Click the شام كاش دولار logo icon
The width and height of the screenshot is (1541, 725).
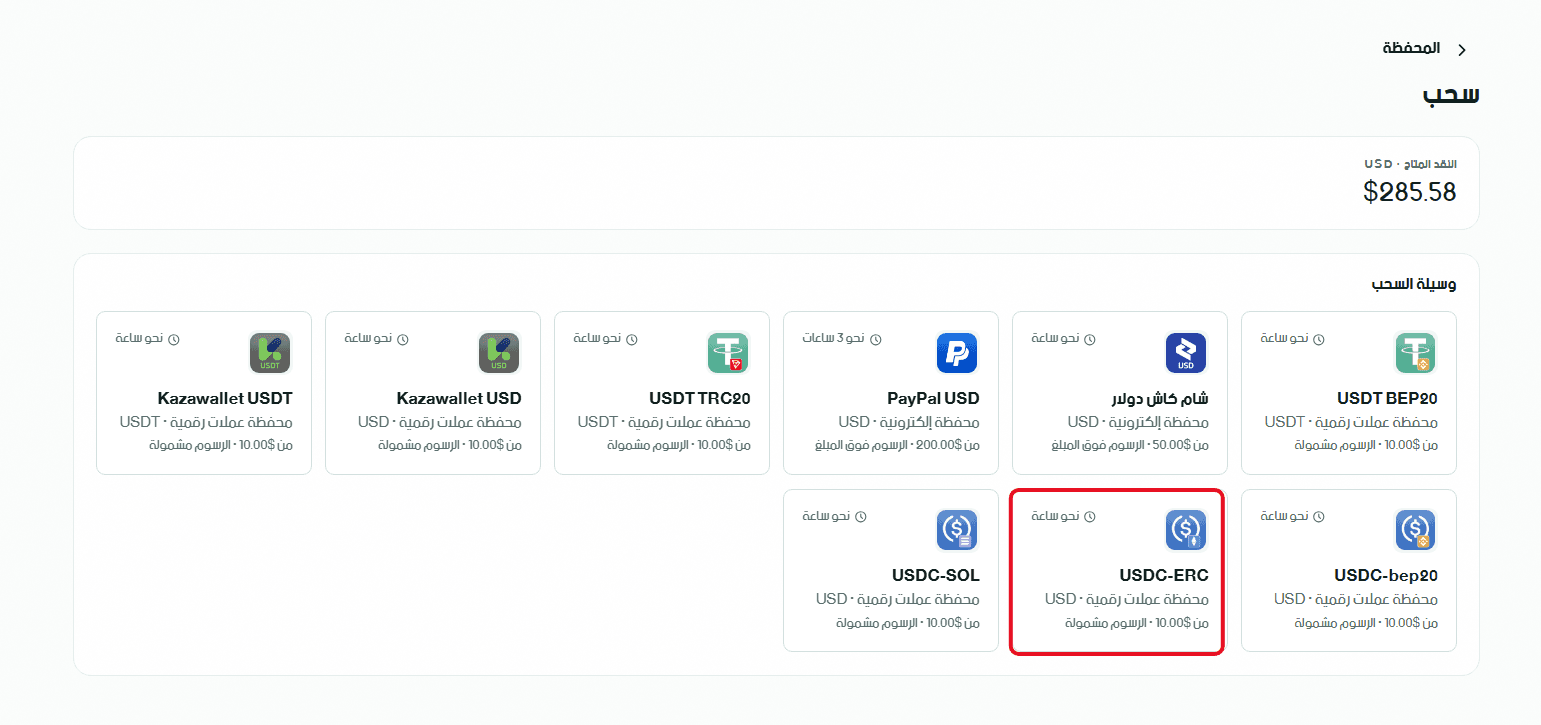click(1186, 353)
